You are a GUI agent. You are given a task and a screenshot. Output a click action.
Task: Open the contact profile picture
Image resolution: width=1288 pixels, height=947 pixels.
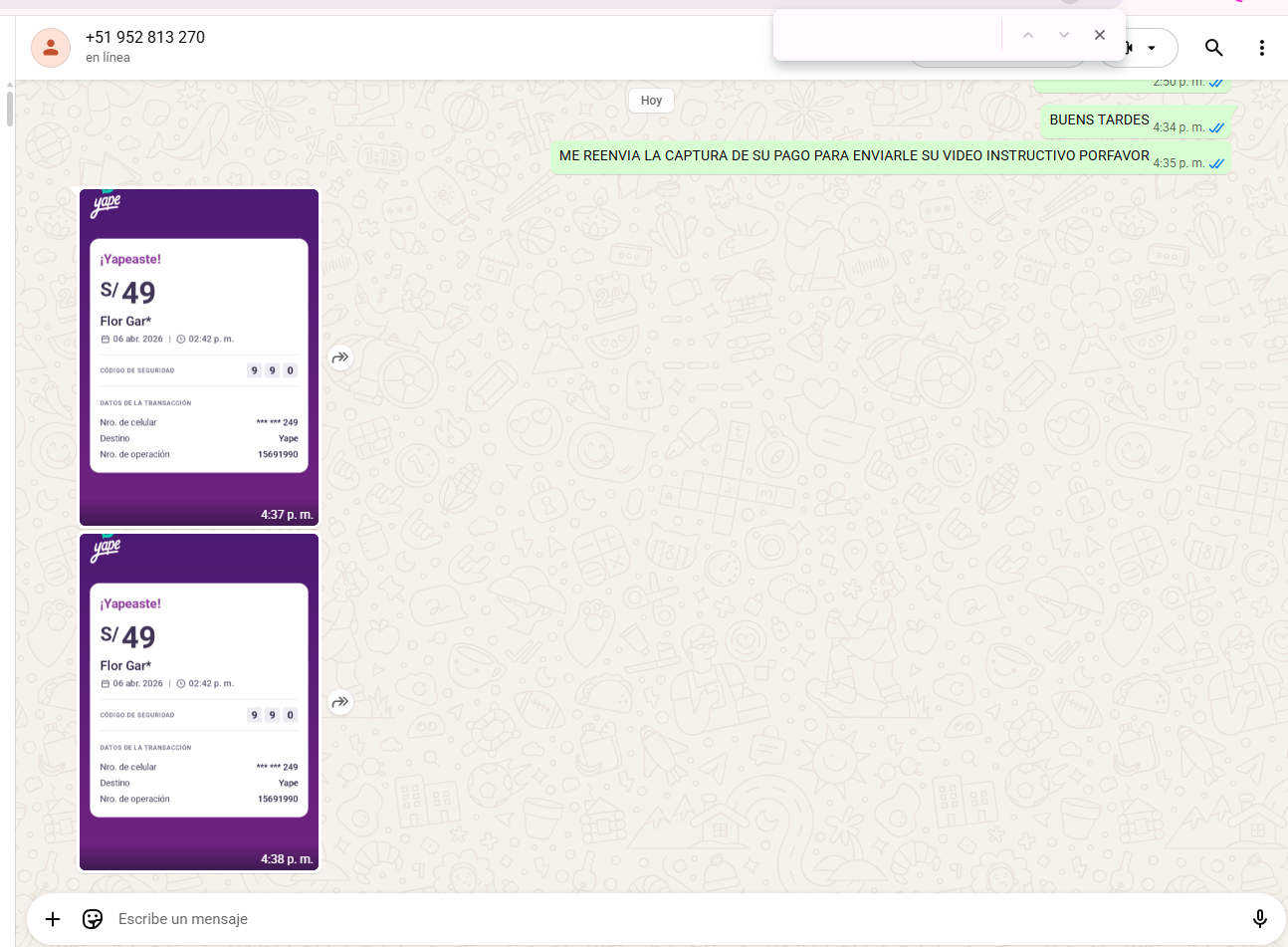(51, 47)
